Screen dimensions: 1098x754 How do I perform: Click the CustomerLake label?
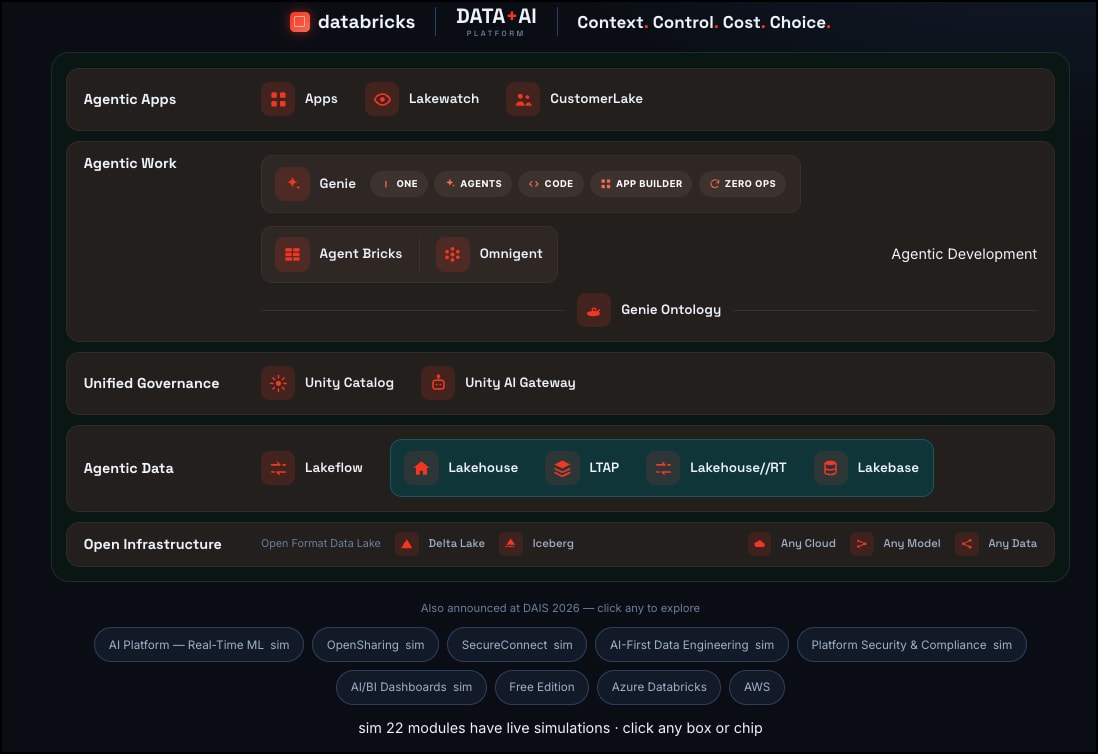pos(596,99)
